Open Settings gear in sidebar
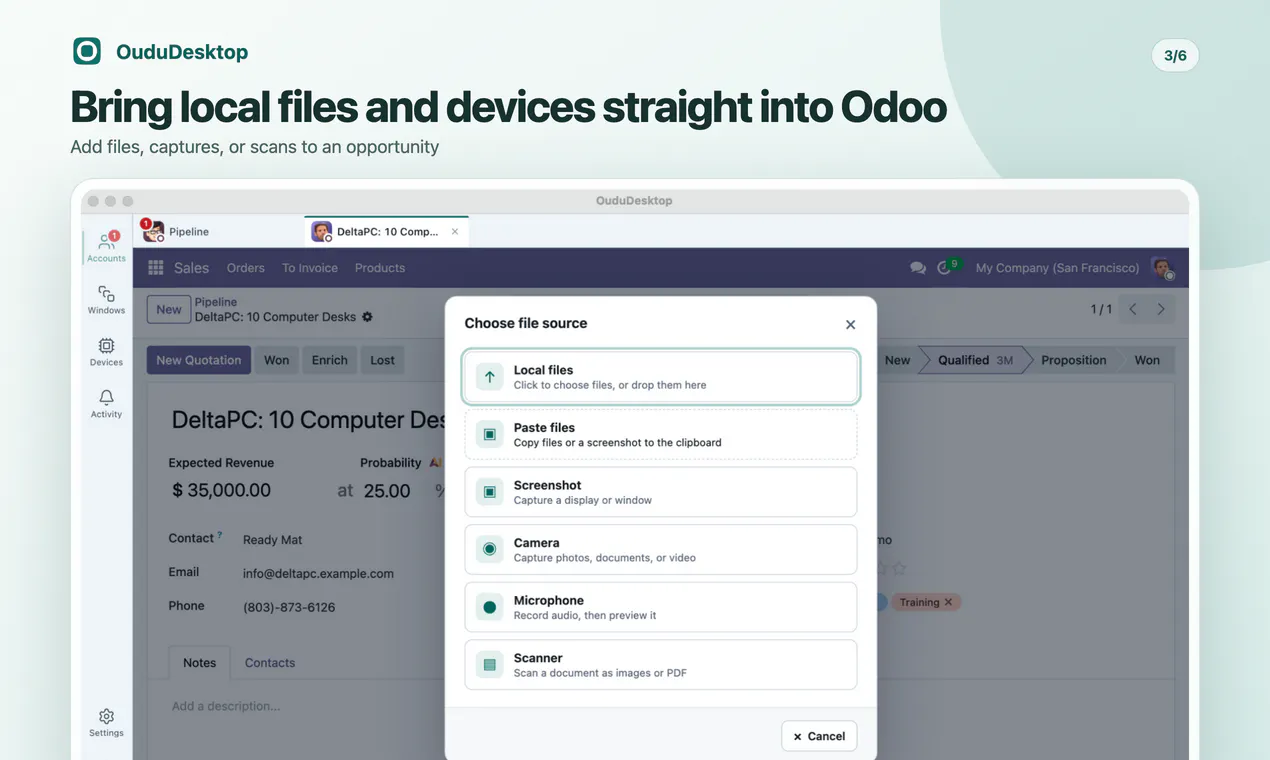This screenshot has width=1270, height=760. tap(106, 722)
